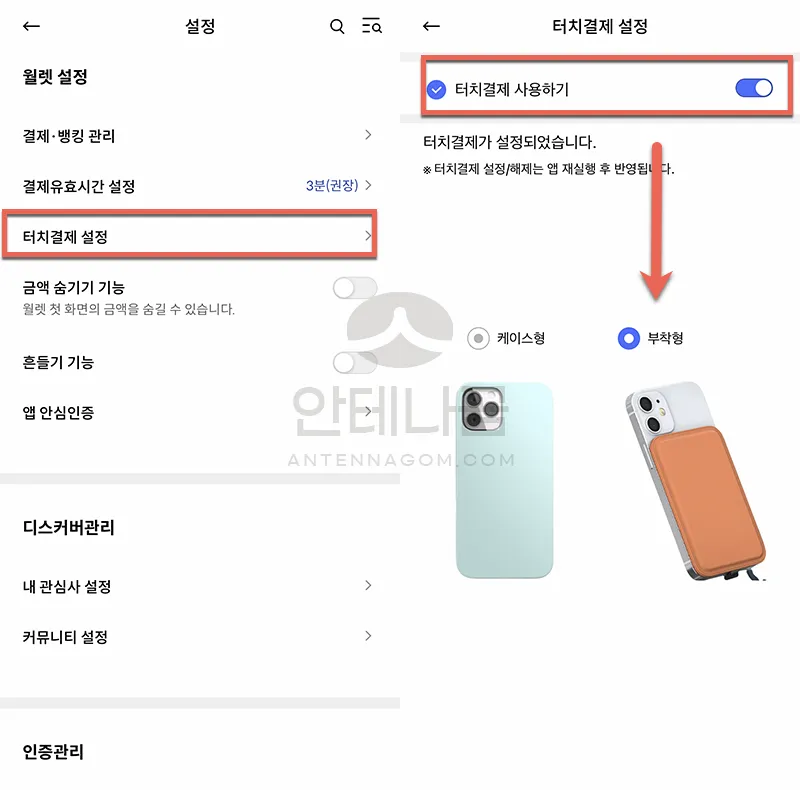Go back from 터치결제 설정 screen

pyautogui.click(x=432, y=26)
